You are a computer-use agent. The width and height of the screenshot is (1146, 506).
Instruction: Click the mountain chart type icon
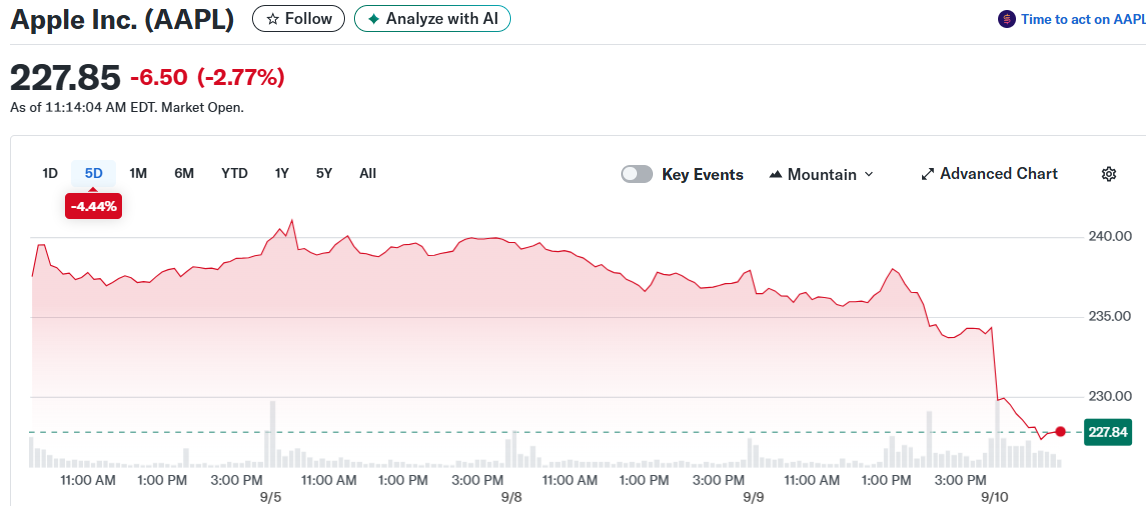(x=776, y=175)
